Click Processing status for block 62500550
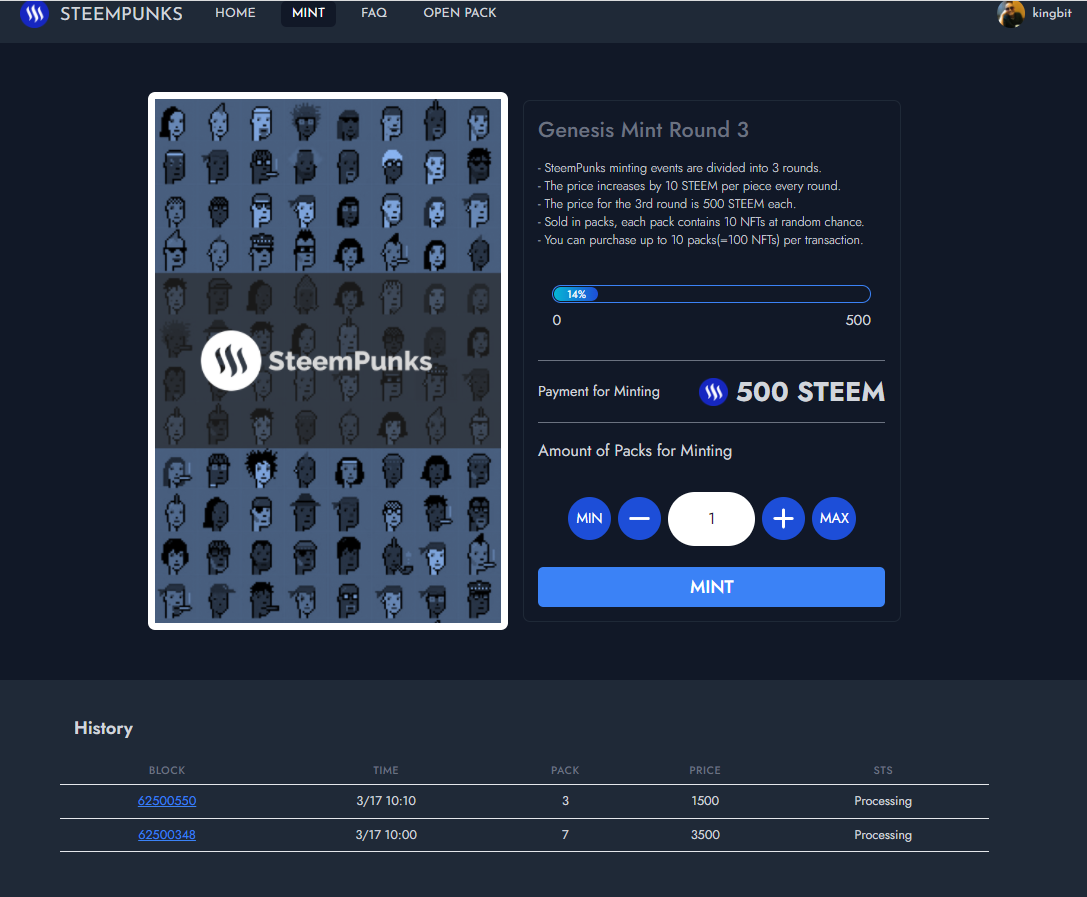 pos(882,801)
